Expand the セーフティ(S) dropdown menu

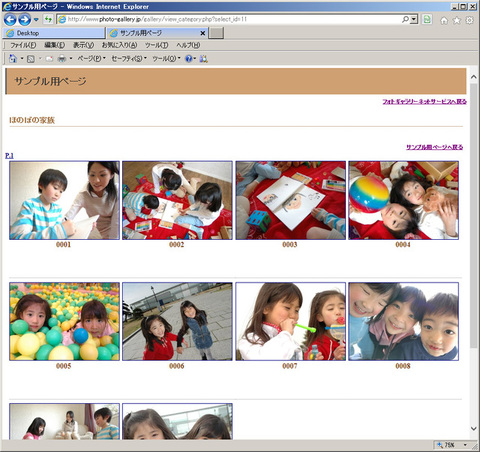(x=129, y=59)
